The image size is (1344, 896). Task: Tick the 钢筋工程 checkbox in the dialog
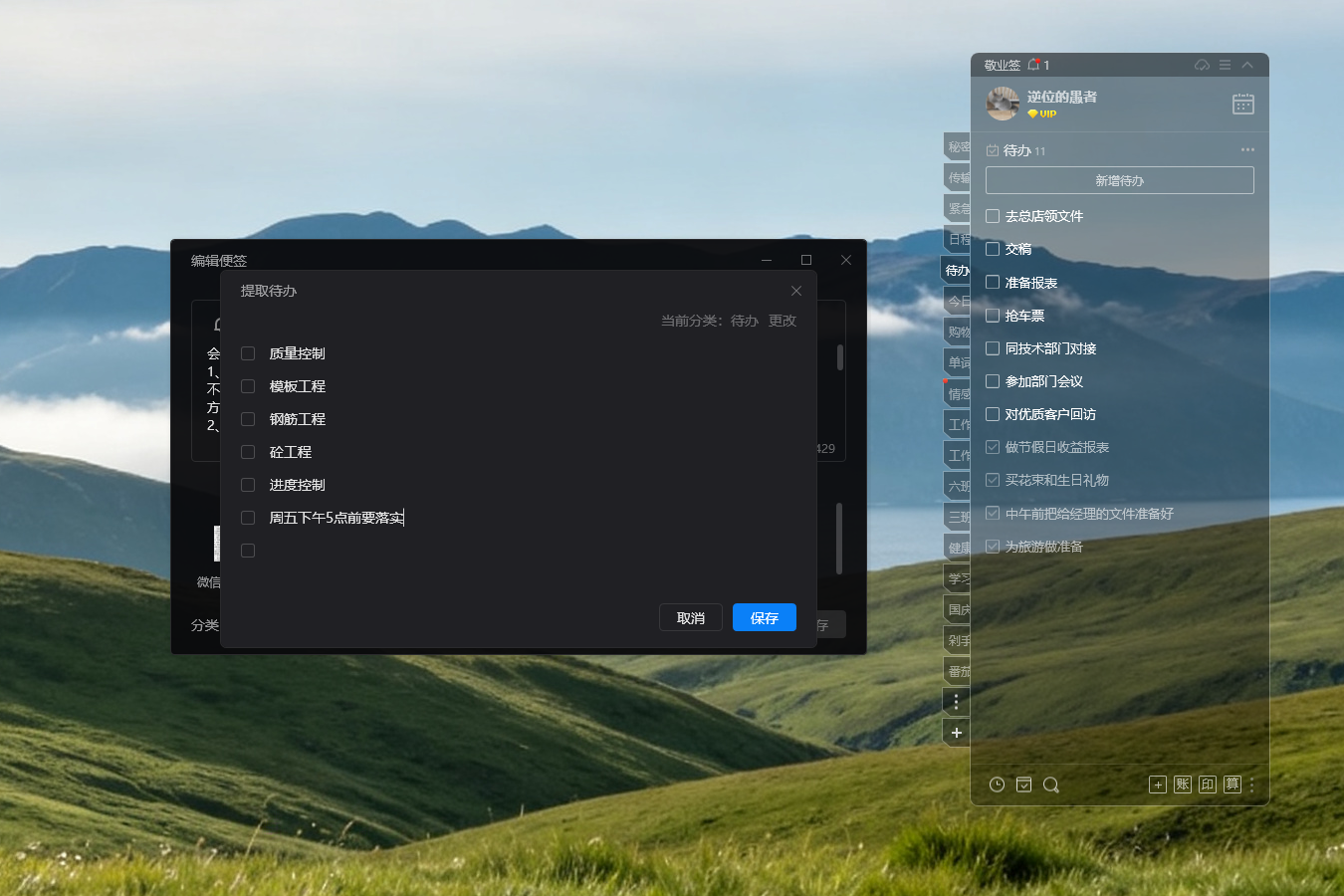tap(248, 419)
